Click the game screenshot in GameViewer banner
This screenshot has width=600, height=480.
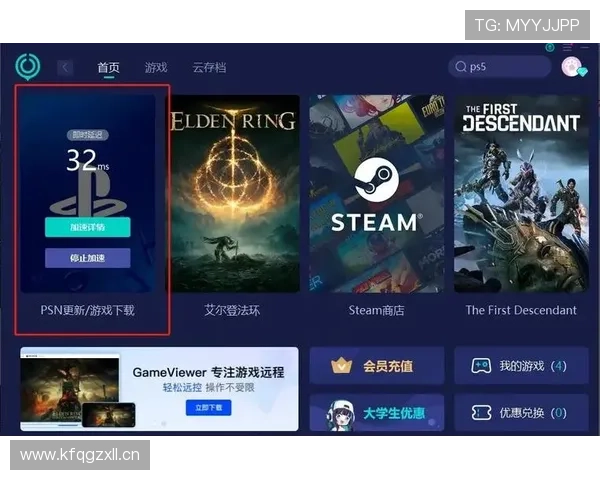(x=70, y=391)
